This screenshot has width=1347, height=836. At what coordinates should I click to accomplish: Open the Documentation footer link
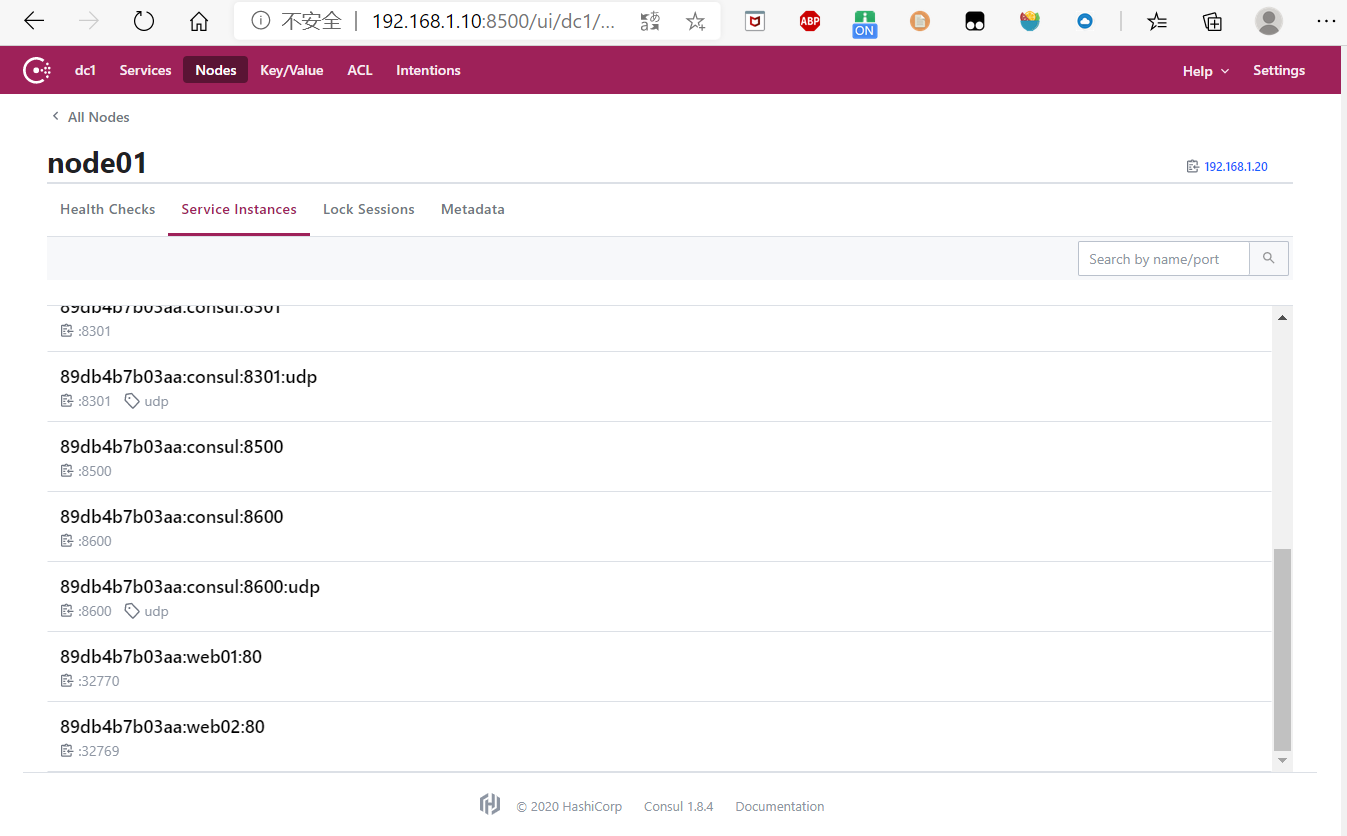(780, 806)
